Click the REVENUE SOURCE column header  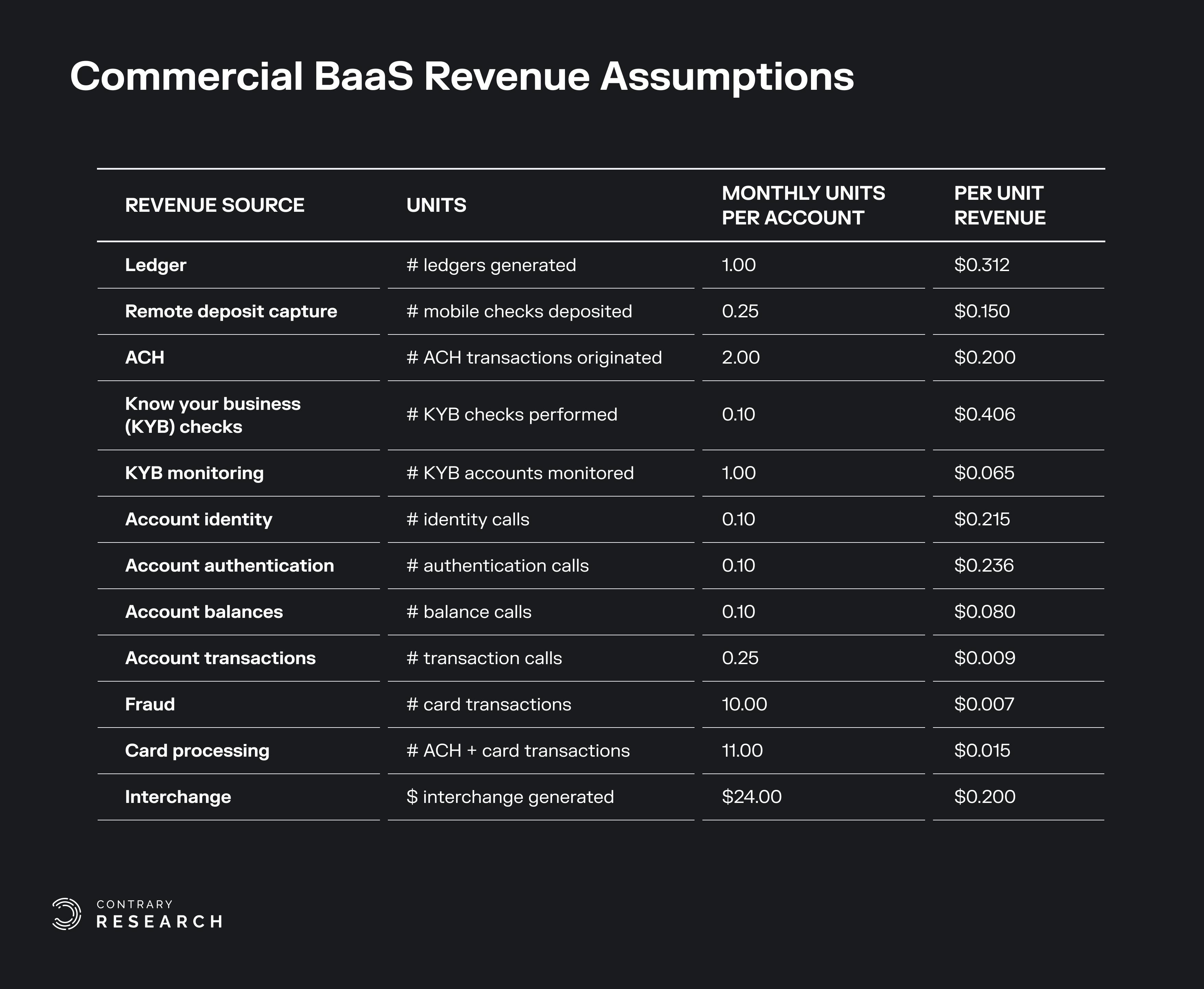click(x=214, y=205)
